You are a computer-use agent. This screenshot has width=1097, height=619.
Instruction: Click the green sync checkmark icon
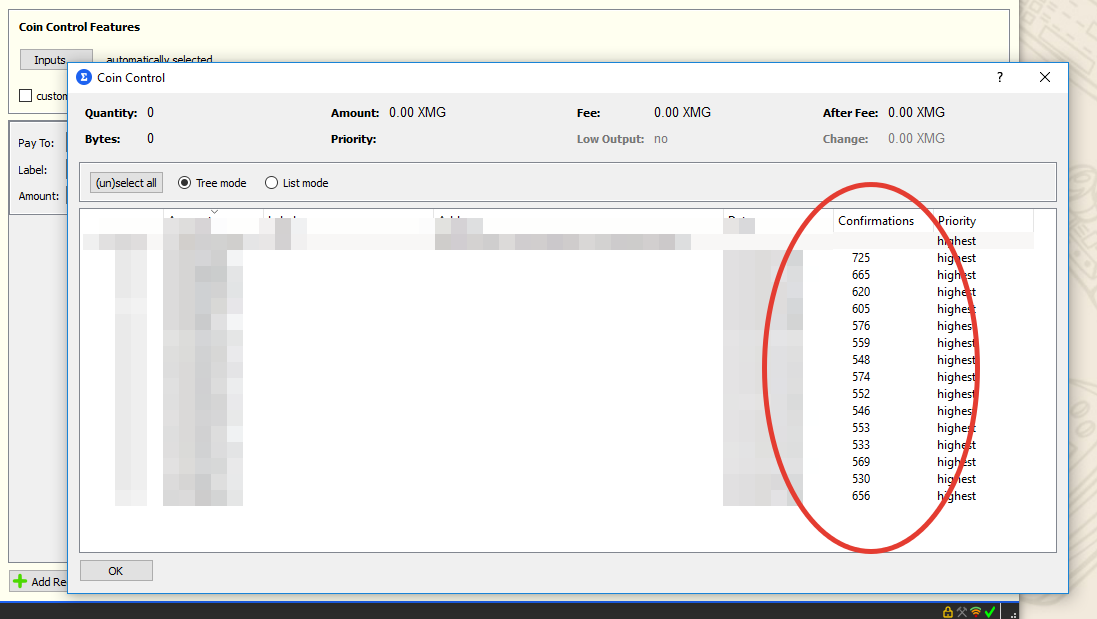point(990,612)
